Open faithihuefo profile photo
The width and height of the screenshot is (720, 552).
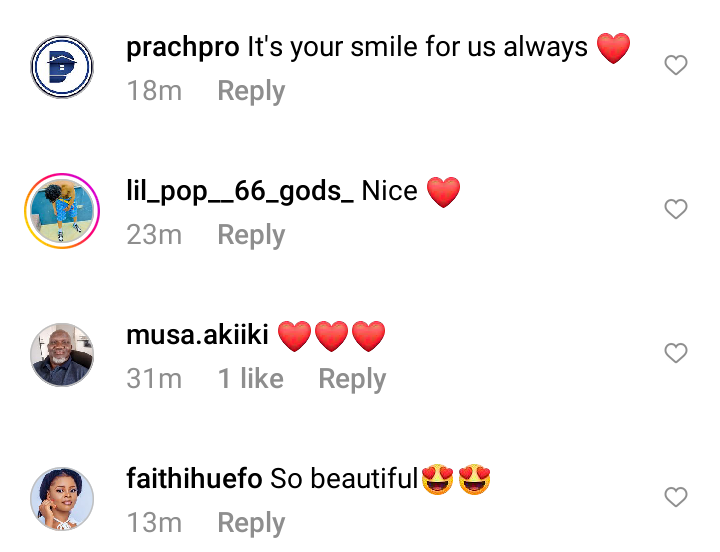tap(62, 499)
